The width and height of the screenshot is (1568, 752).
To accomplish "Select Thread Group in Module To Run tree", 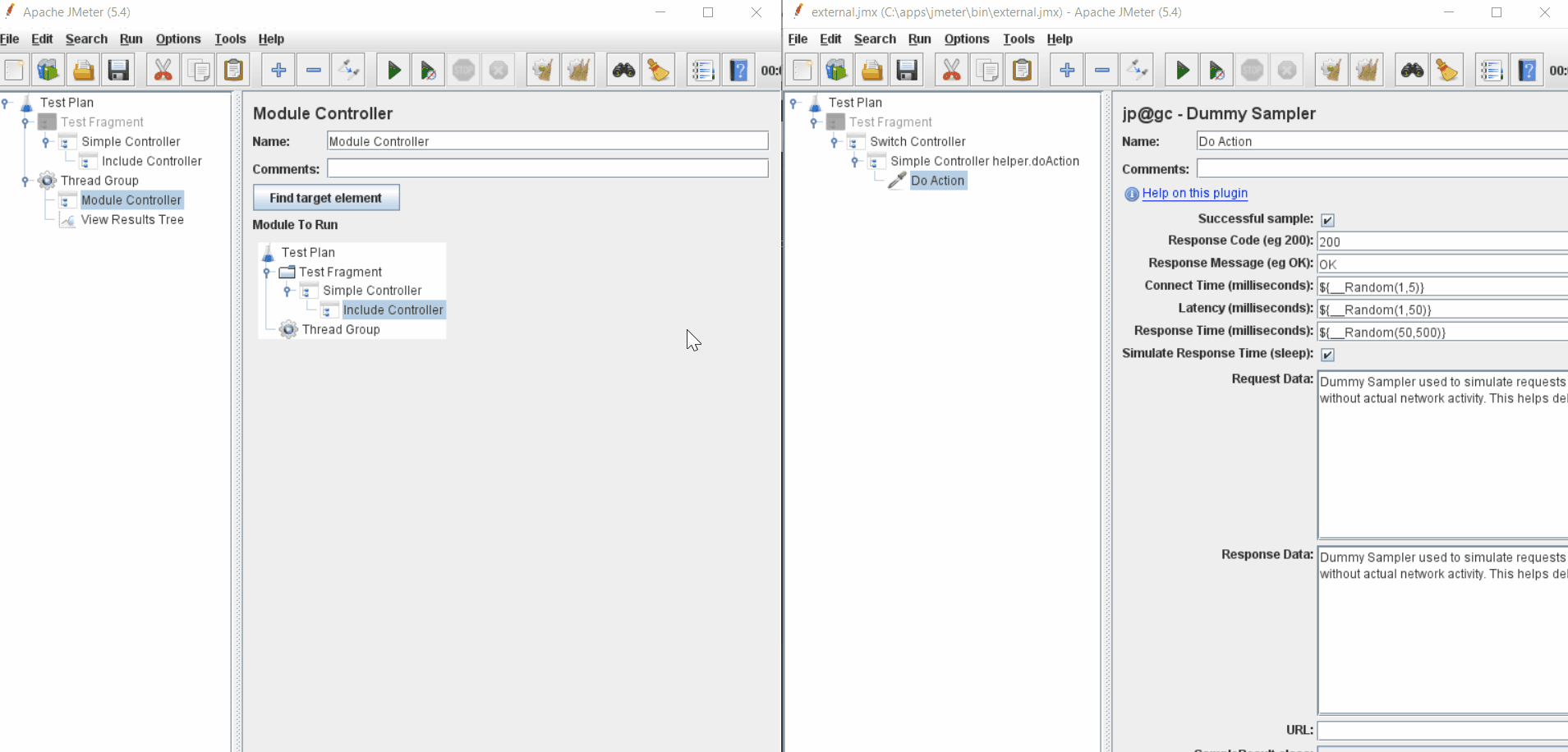I will [x=341, y=330].
